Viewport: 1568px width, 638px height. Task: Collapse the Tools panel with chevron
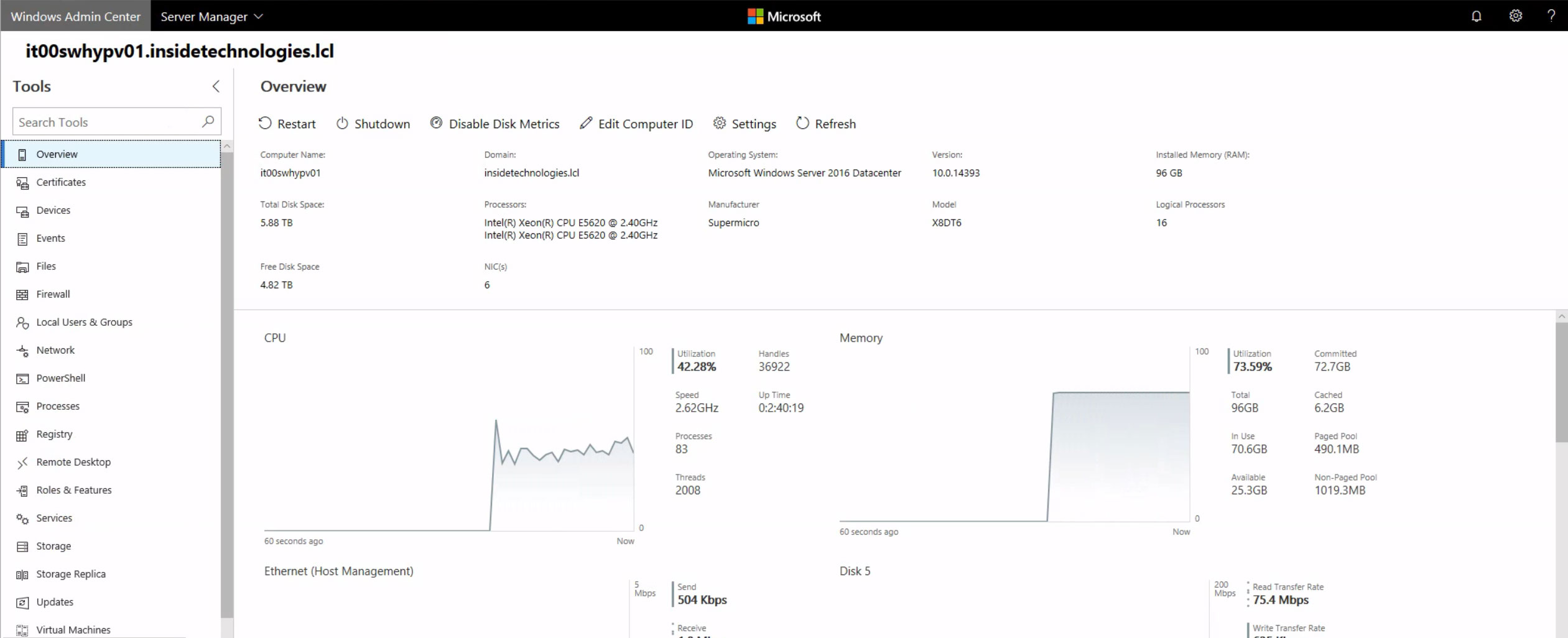pyautogui.click(x=216, y=86)
